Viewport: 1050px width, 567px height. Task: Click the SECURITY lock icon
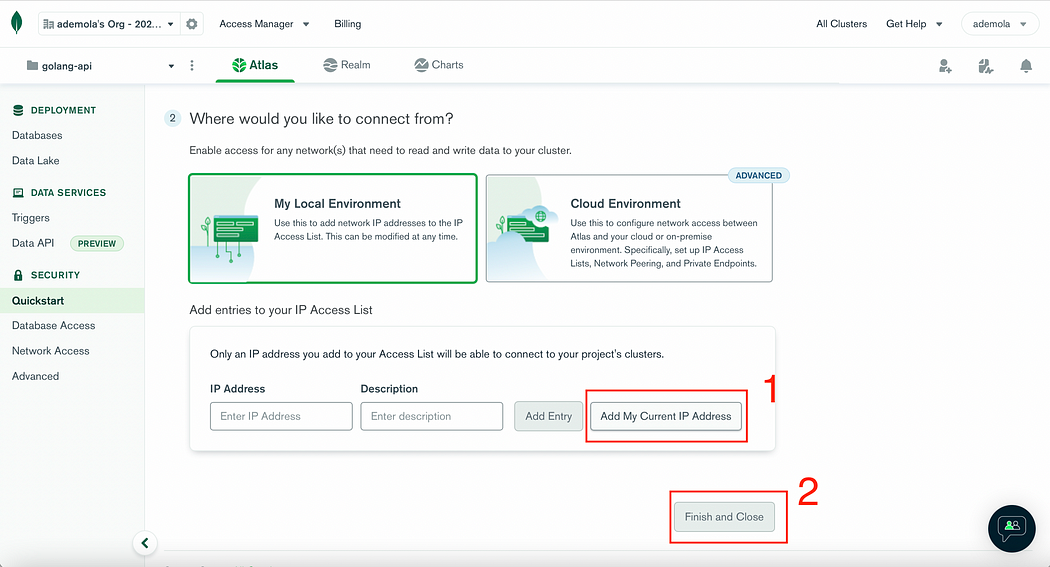pos(18,275)
